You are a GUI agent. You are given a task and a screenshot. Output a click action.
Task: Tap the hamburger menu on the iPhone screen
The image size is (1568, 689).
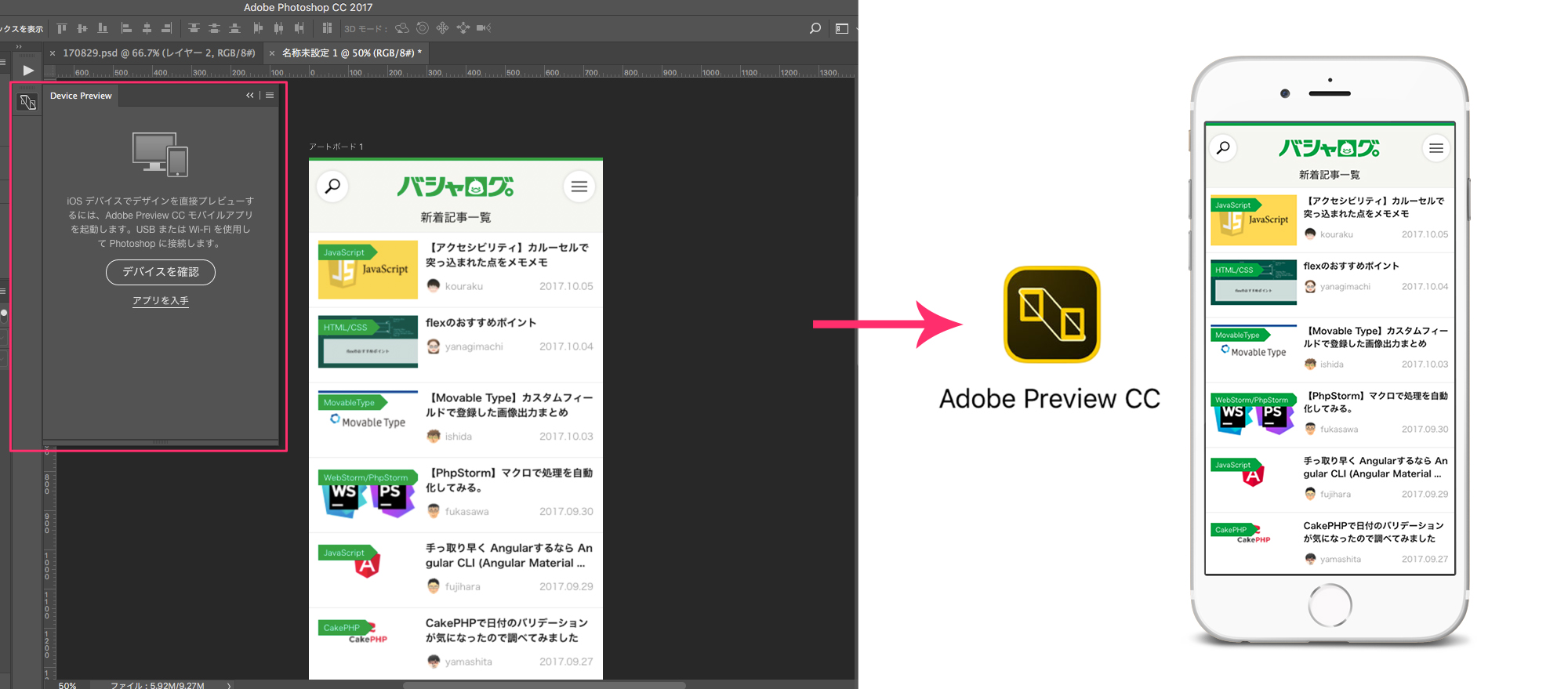tap(1436, 148)
